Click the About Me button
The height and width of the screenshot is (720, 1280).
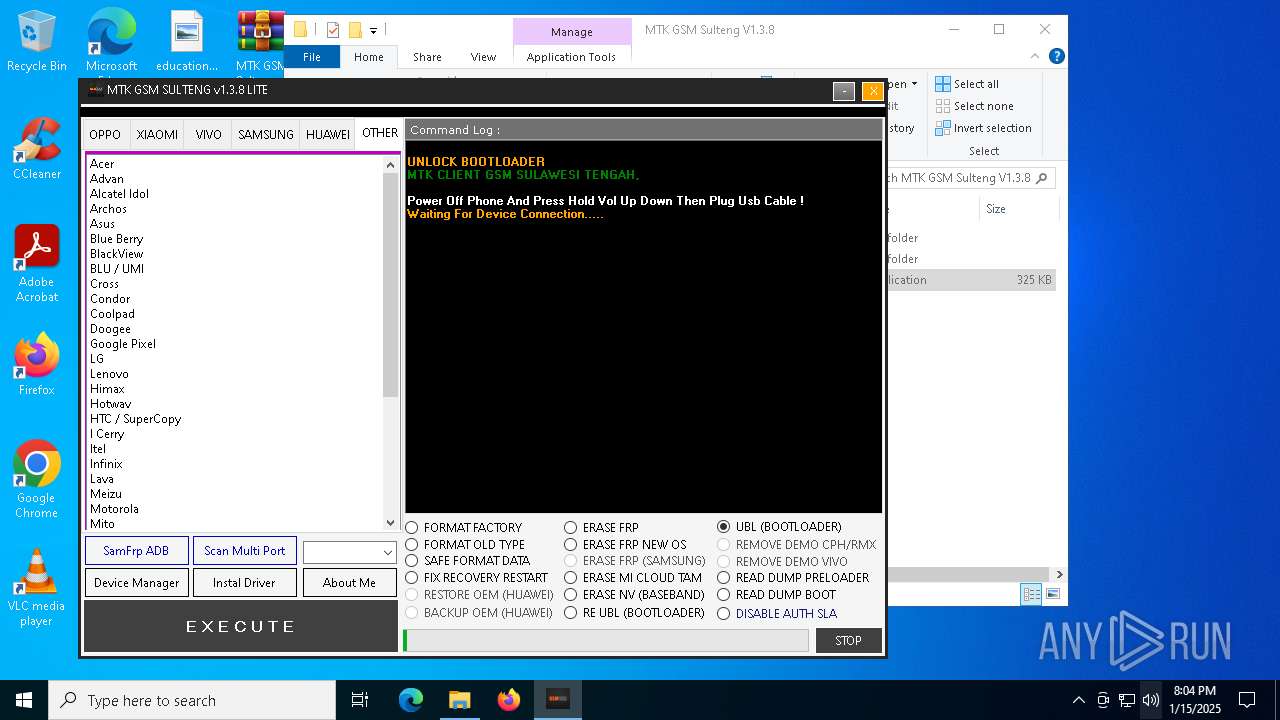[x=350, y=583]
